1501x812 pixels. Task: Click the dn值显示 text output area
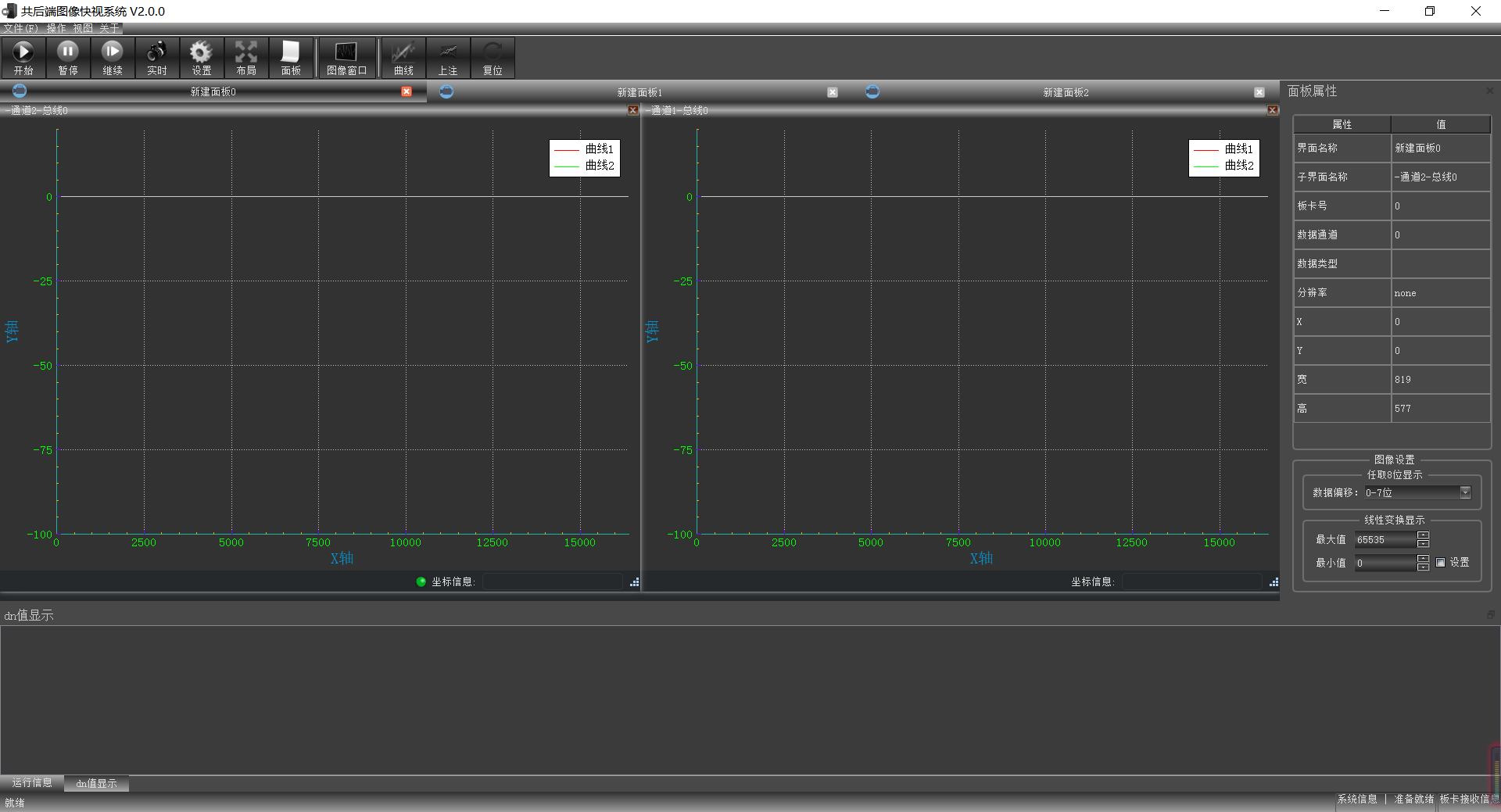click(x=749, y=699)
